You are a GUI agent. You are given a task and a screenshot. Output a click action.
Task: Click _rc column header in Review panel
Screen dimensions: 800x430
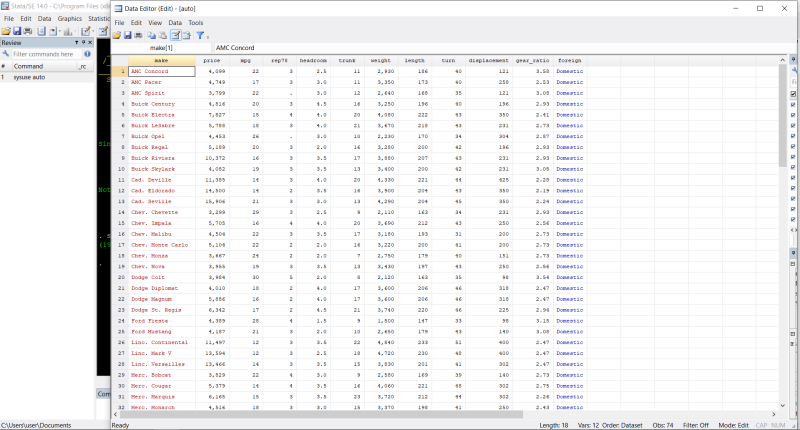click(x=83, y=66)
